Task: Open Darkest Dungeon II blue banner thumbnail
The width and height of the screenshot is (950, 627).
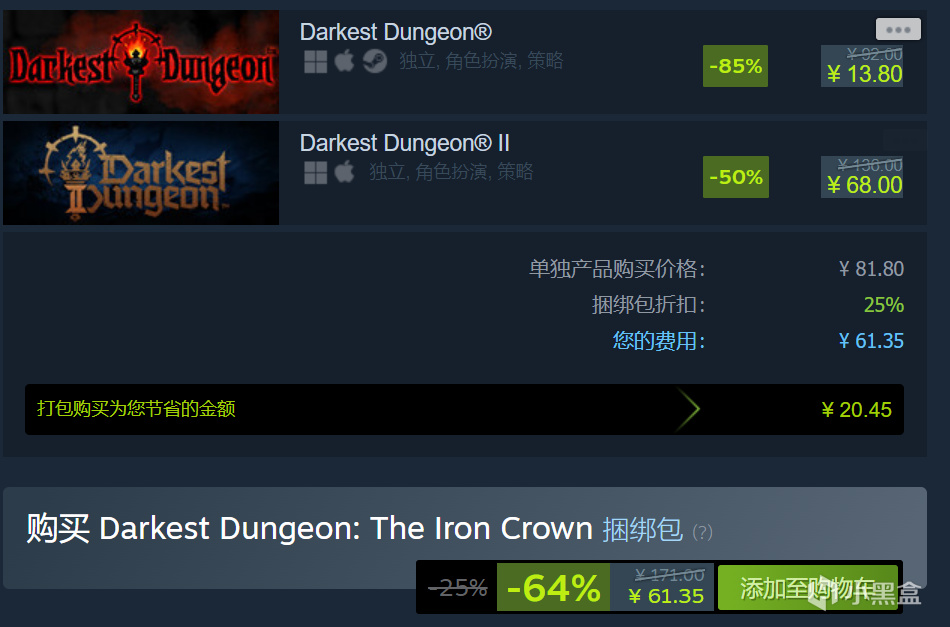Action: [x=141, y=173]
